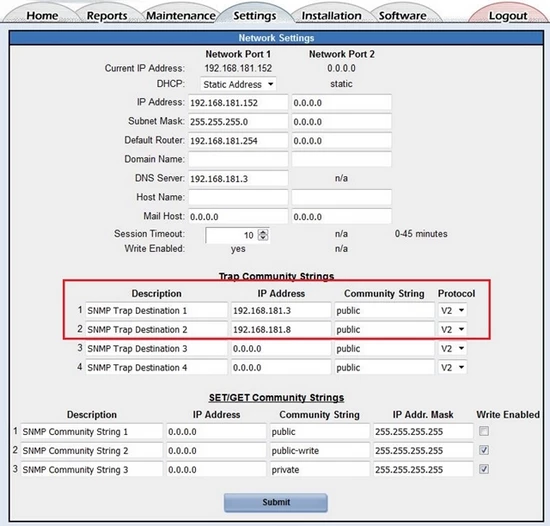
Task: Click Network Port 1 Domain Name field
Action: (238, 160)
